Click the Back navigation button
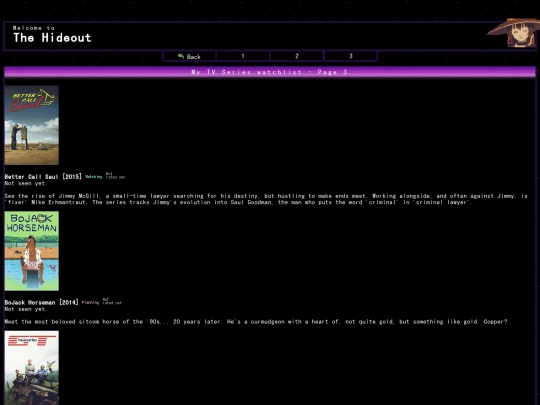 point(189,56)
